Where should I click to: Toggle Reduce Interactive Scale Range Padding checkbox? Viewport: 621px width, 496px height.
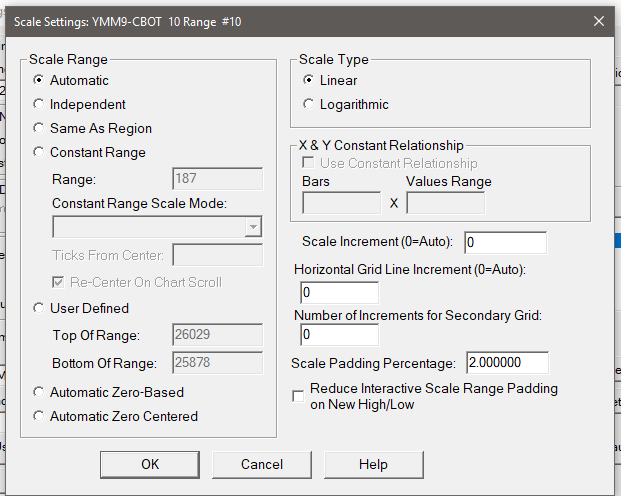pyautogui.click(x=298, y=396)
